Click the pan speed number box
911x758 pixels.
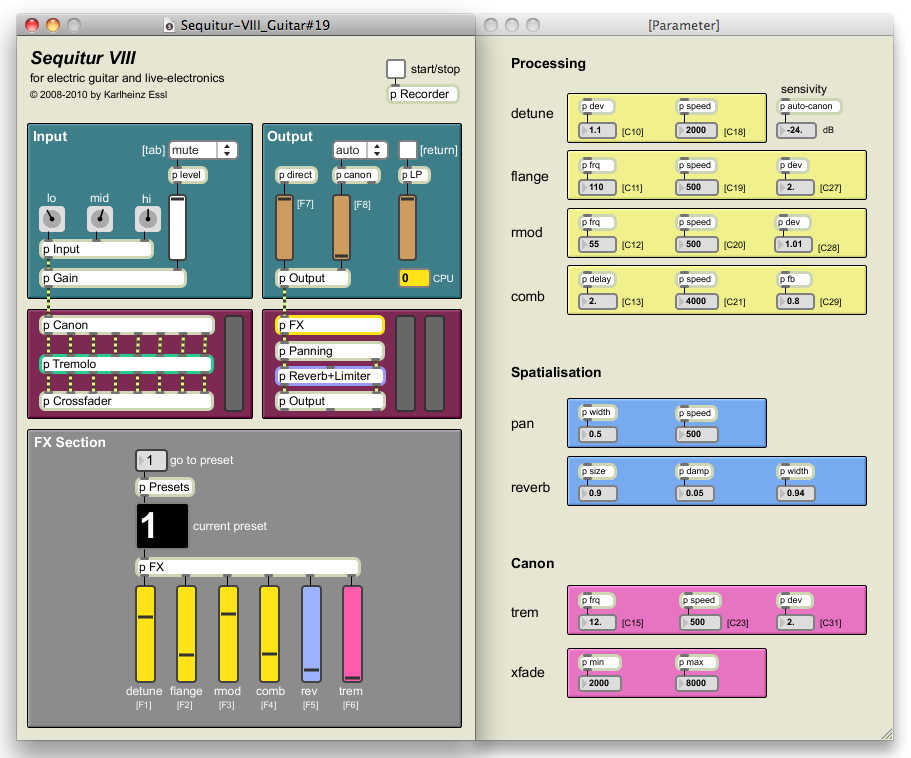click(696, 434)
